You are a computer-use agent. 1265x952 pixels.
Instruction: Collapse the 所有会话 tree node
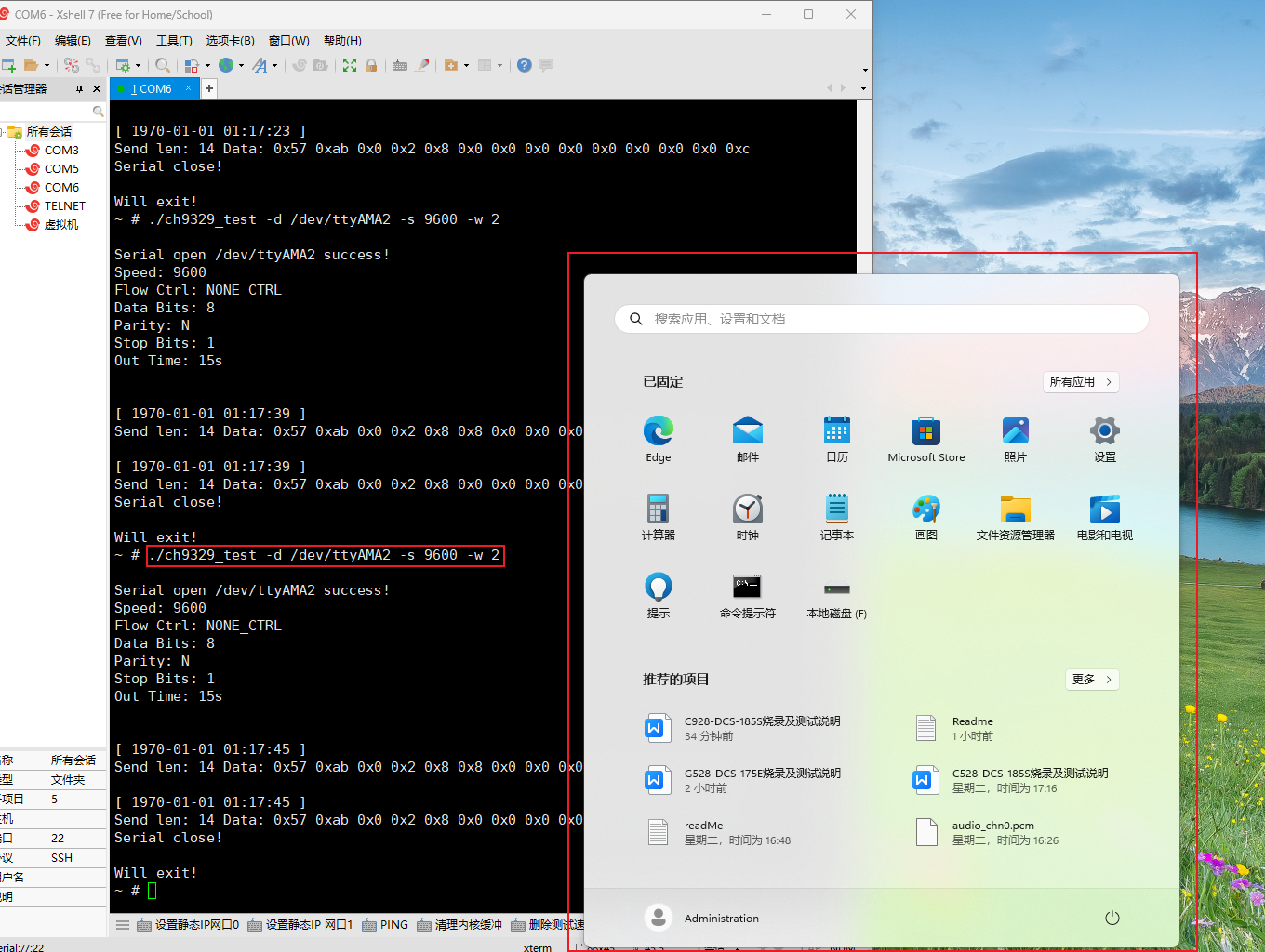(3, 131)
